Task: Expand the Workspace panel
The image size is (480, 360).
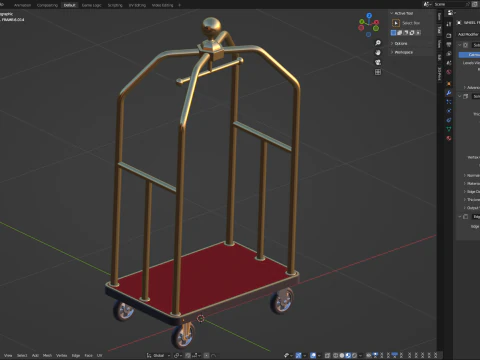Action: [392, 52]
